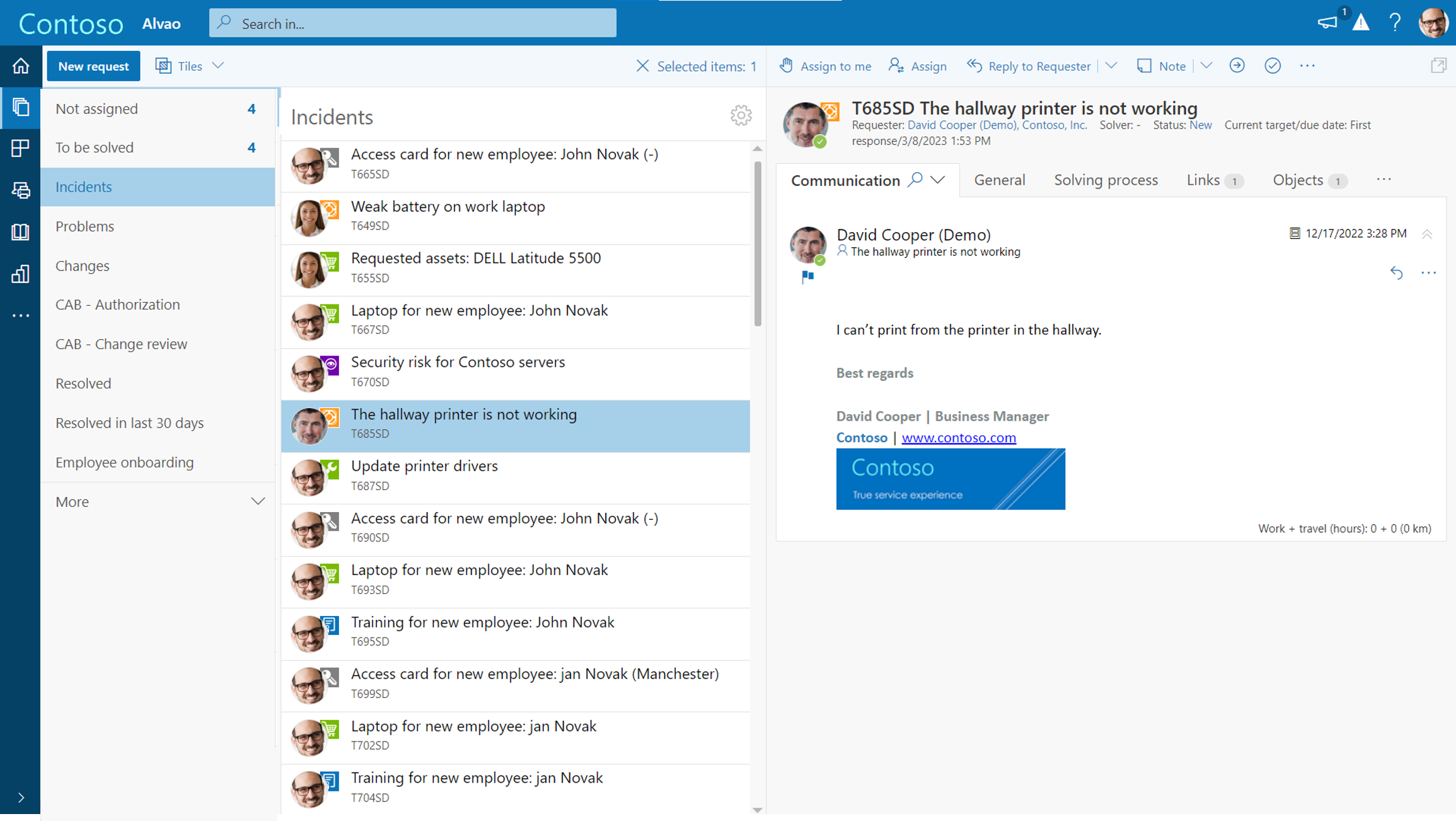Open the Home view in left sidebar
This screenshot has height=821, width=1456.
click(20, 66)
